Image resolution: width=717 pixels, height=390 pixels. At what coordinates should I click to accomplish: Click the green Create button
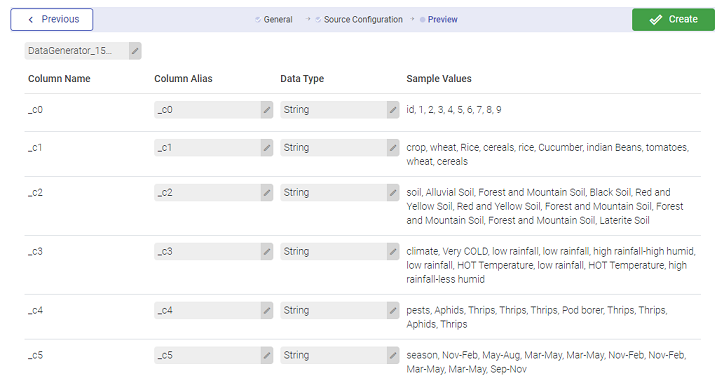[x=673, y=20]
